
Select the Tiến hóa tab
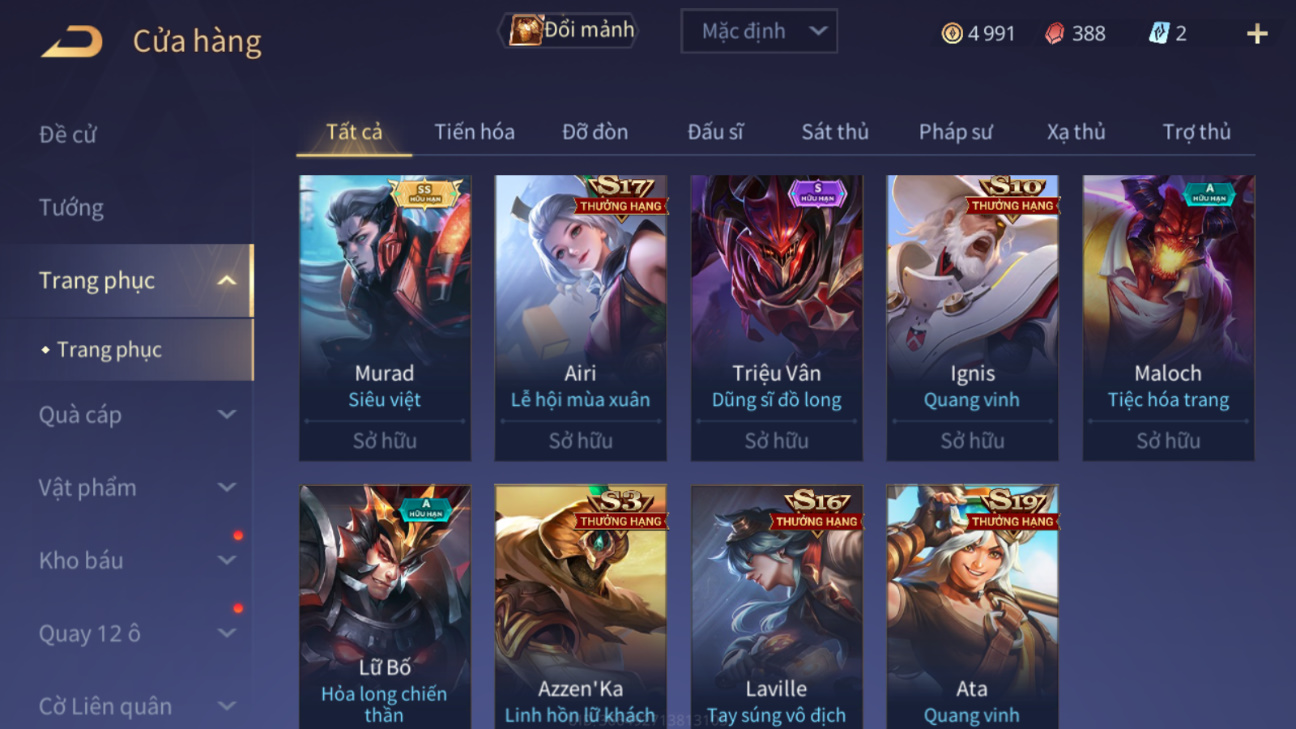click(x=474, y=131)
